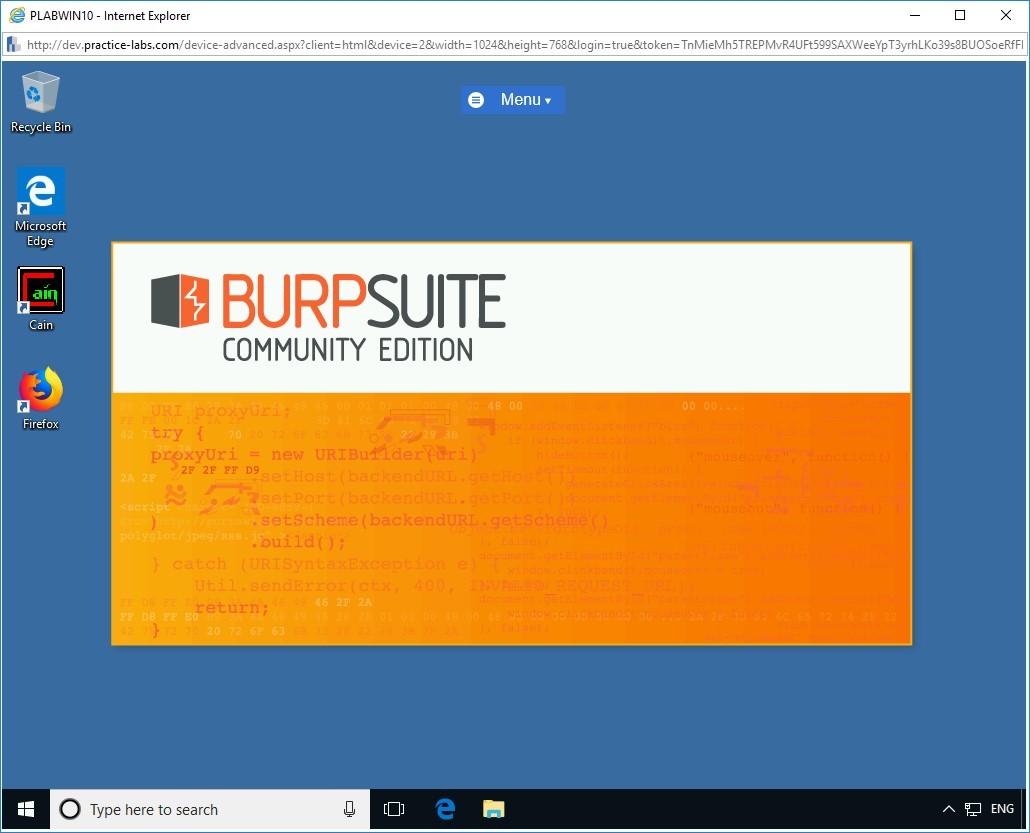Select the ENG language indicator
The height and width of the screenshot is (833, 1030).
(1001, 808)
